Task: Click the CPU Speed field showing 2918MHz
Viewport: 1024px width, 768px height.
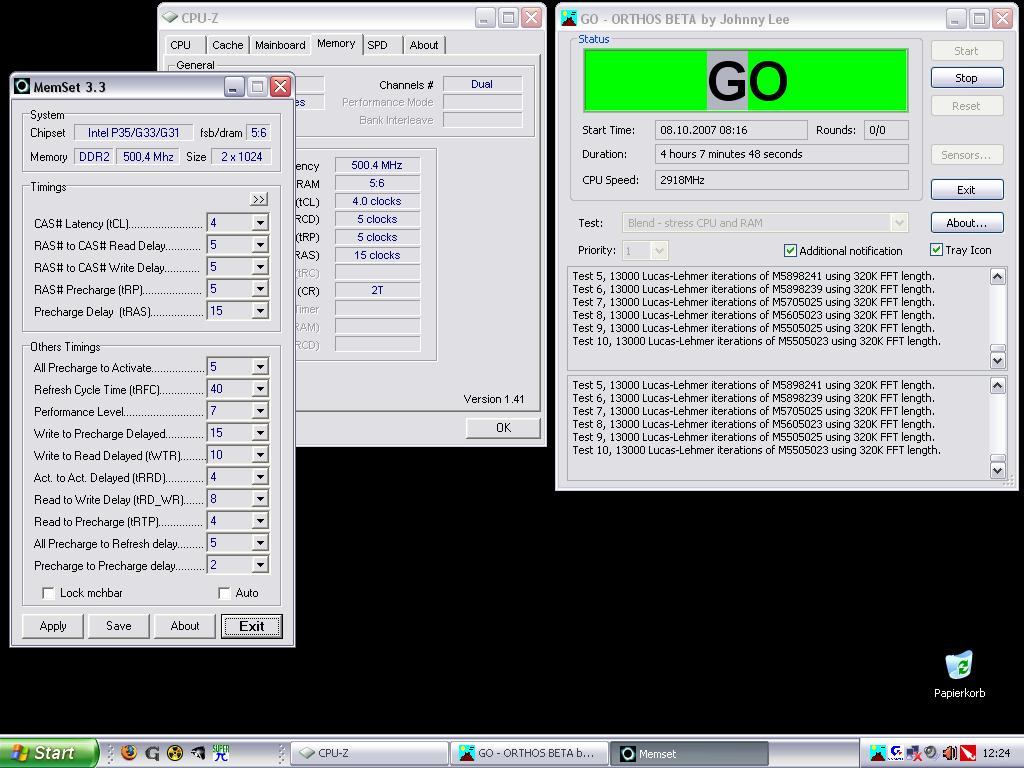Action: [x=782, y=180]
